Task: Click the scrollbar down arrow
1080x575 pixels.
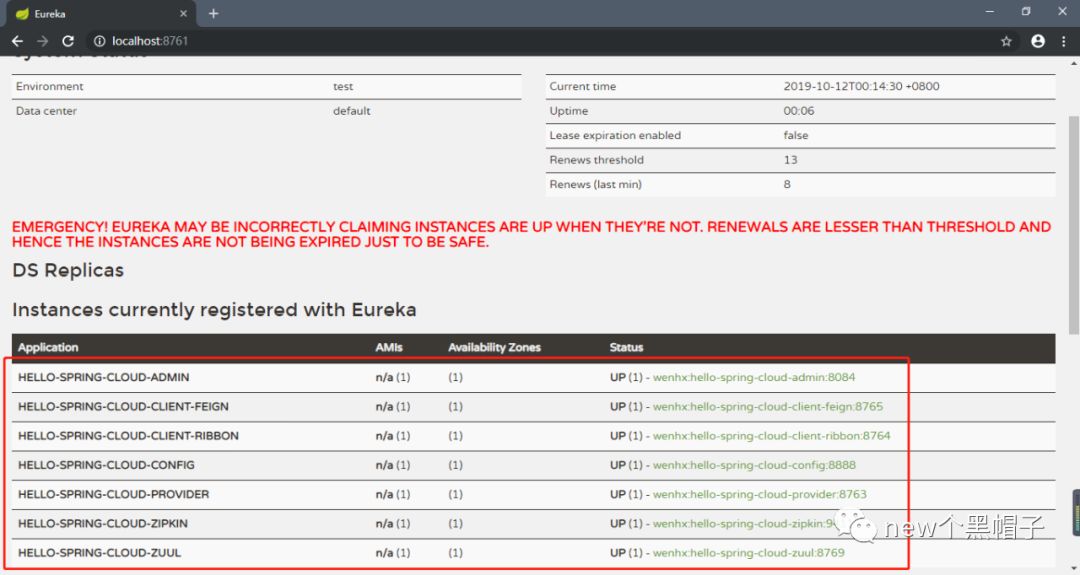Action: pyautogui.click(x=1074, y=569)
